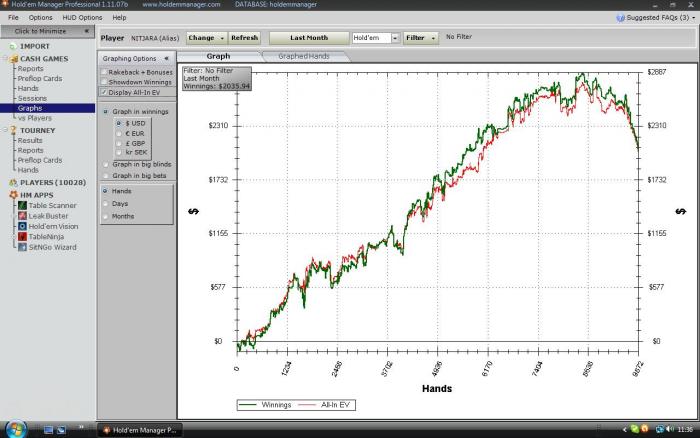Click the Windows Start orb
The width and height of the screenshot is (700, 438).
[x=15, y=429]
